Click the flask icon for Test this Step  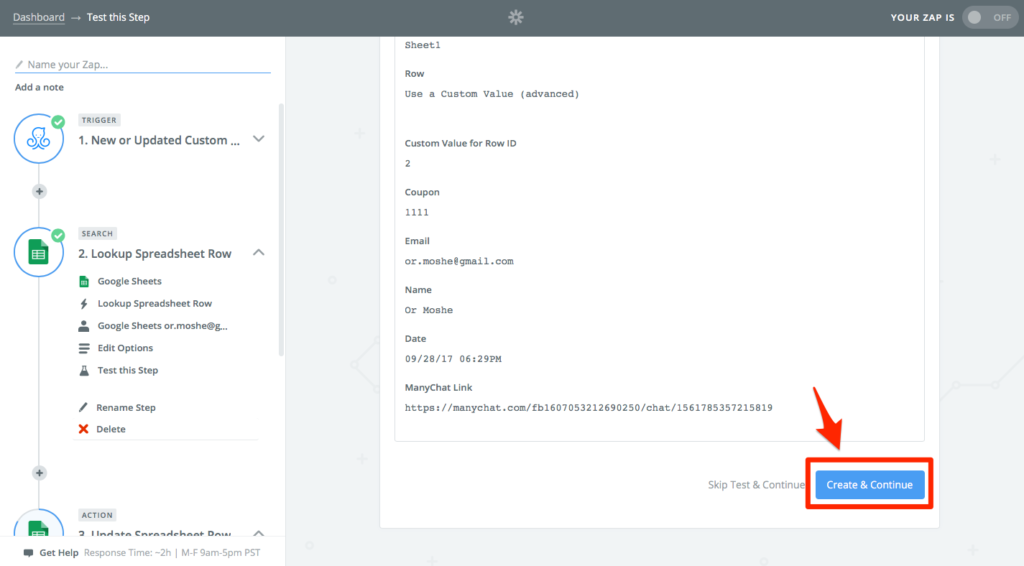(84, 370)
